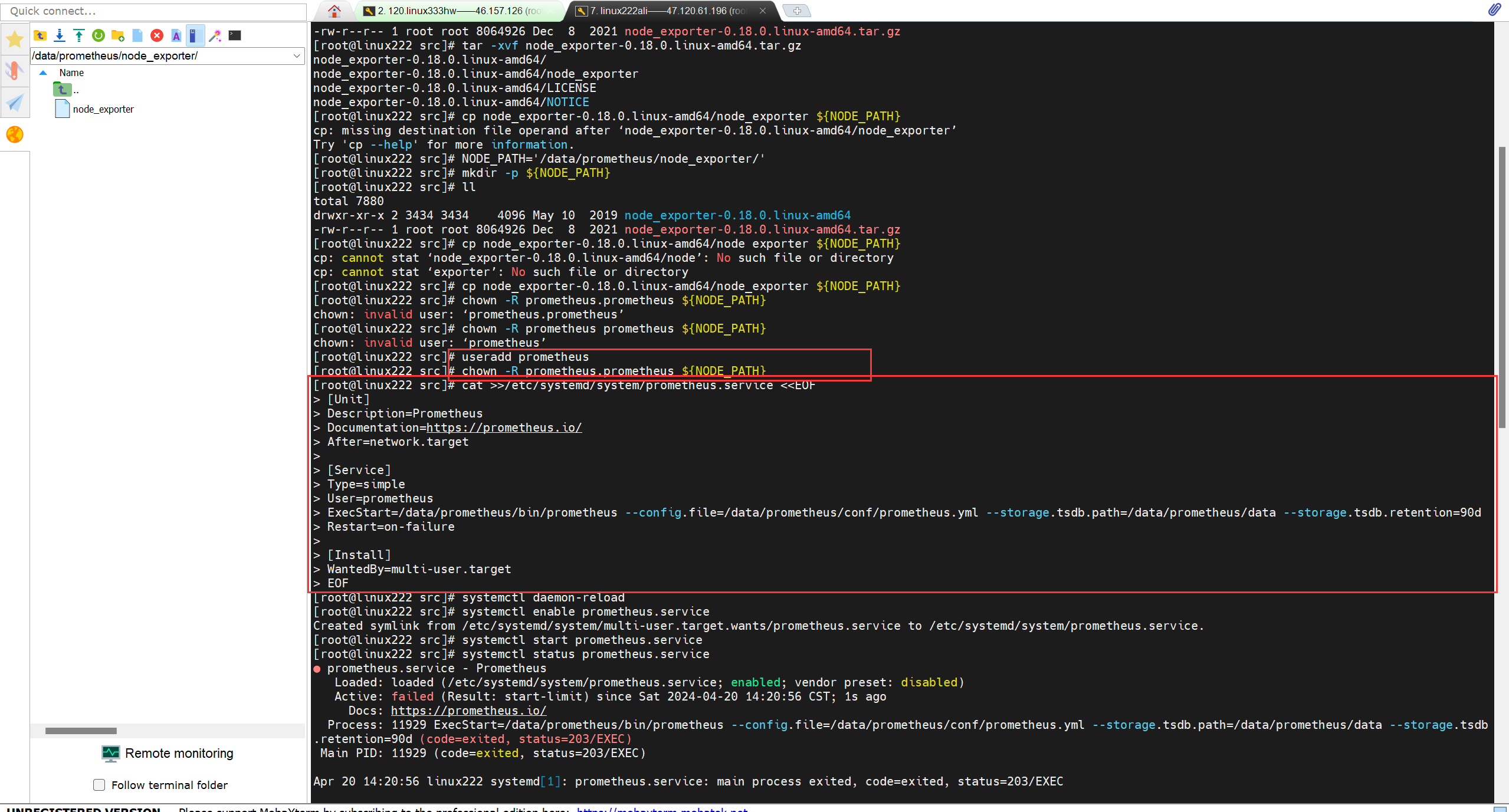Refresh the SFTP folder listing
This screenshot has height=812, width=1509.
[99, 35]
